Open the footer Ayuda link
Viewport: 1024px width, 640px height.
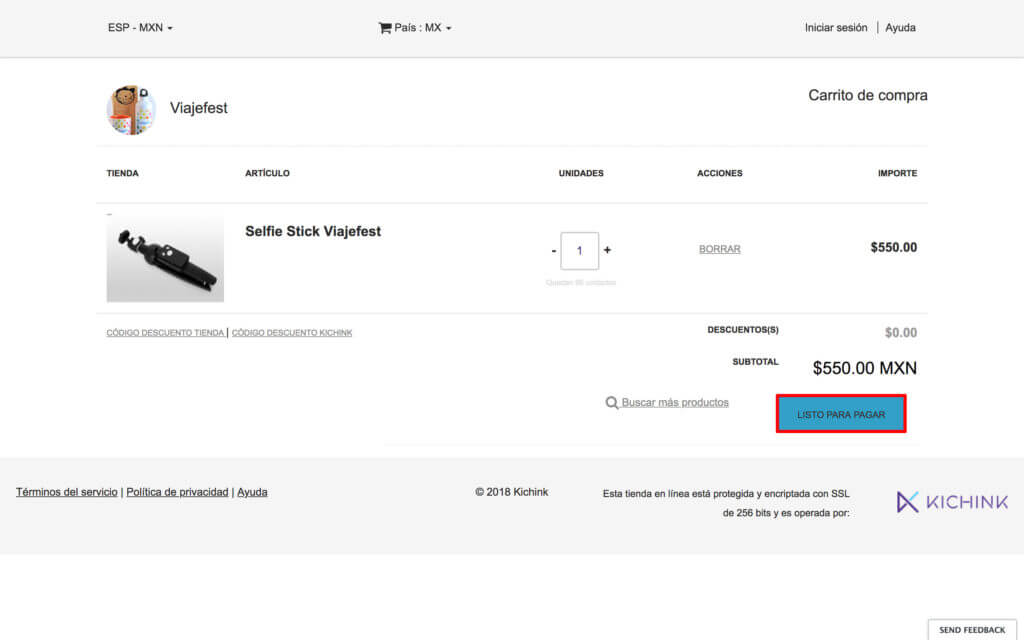click(x=252, y=492)
